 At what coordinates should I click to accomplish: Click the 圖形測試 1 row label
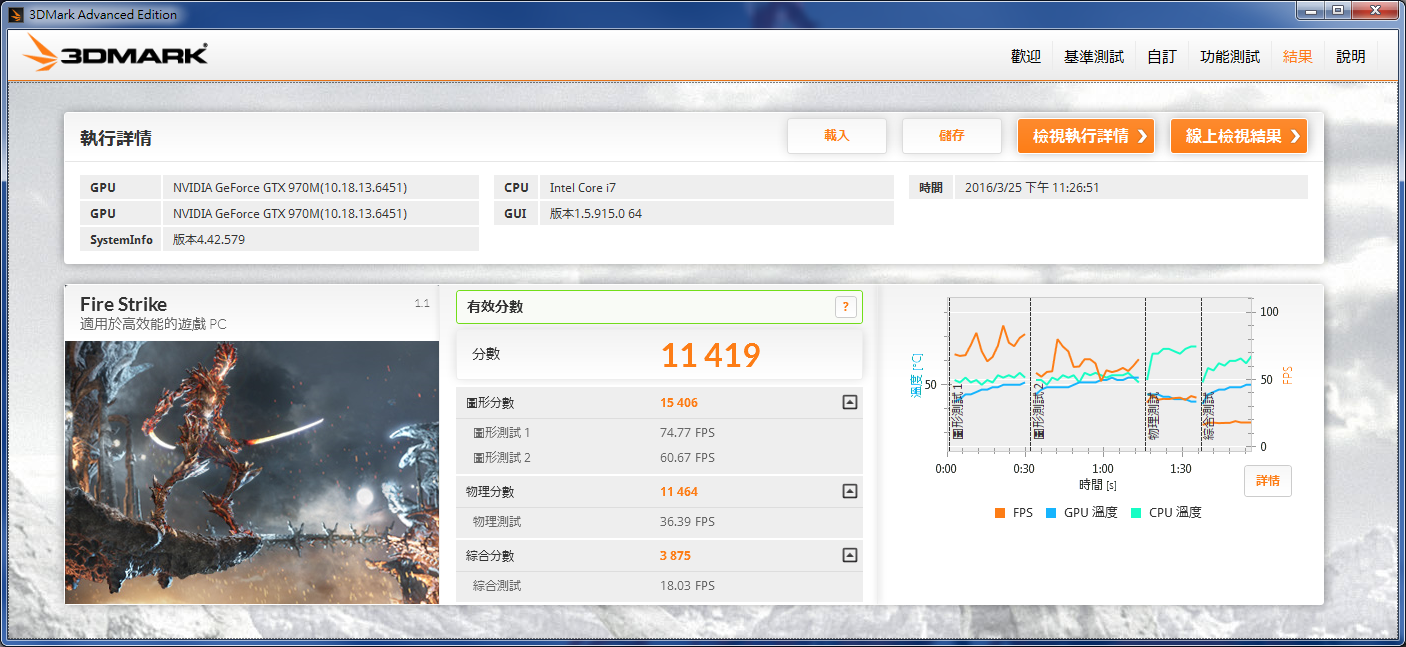(x=501, y=433)
